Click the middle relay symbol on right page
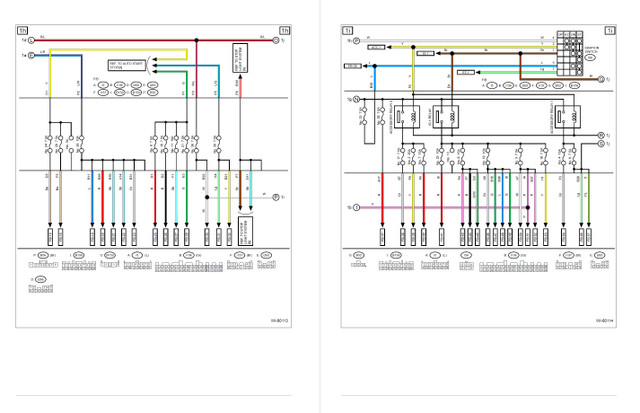This screenshot has height=413, width=640. (x=447, y=116)
